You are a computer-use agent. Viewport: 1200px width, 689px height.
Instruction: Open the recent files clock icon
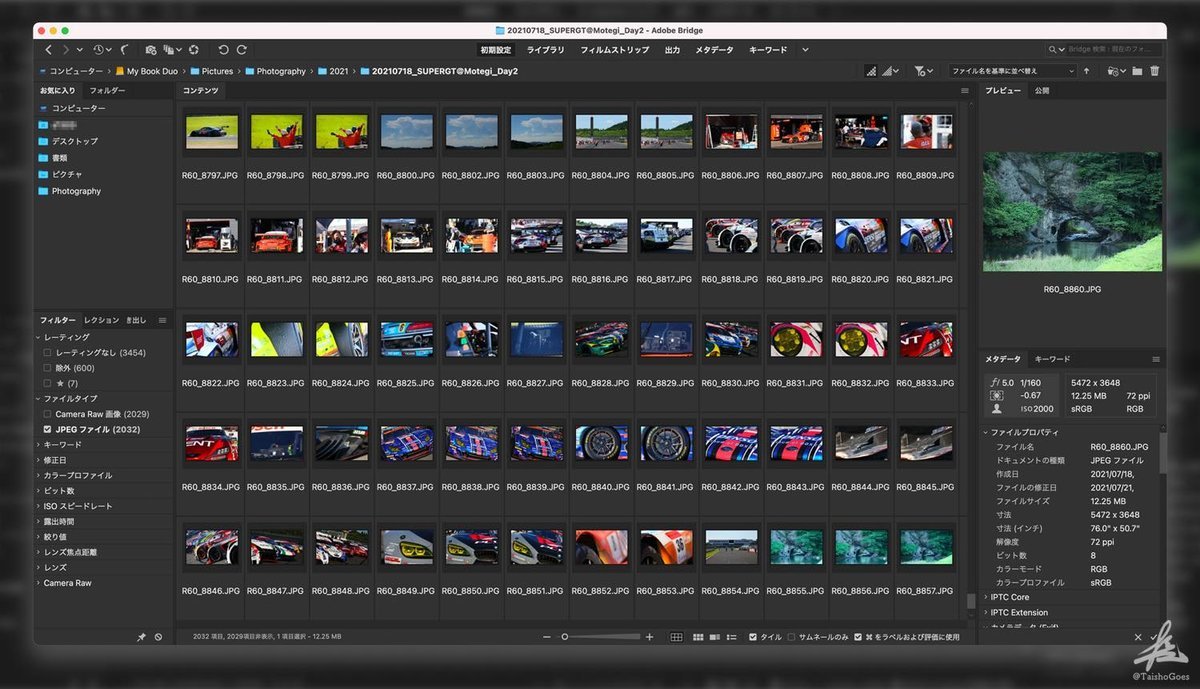pos(100,49)
